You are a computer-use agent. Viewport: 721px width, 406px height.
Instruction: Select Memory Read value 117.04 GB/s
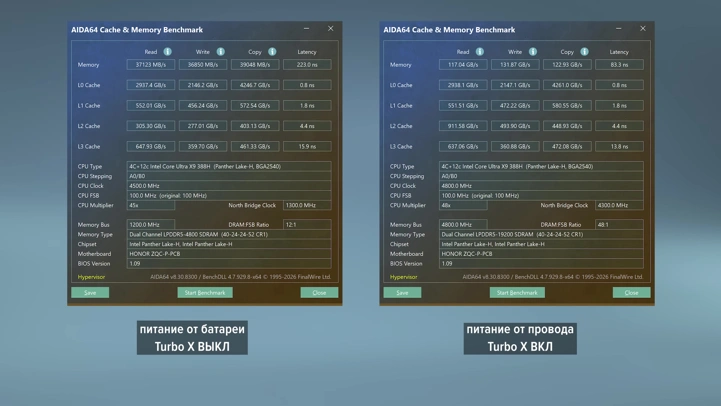coord(463,65)
